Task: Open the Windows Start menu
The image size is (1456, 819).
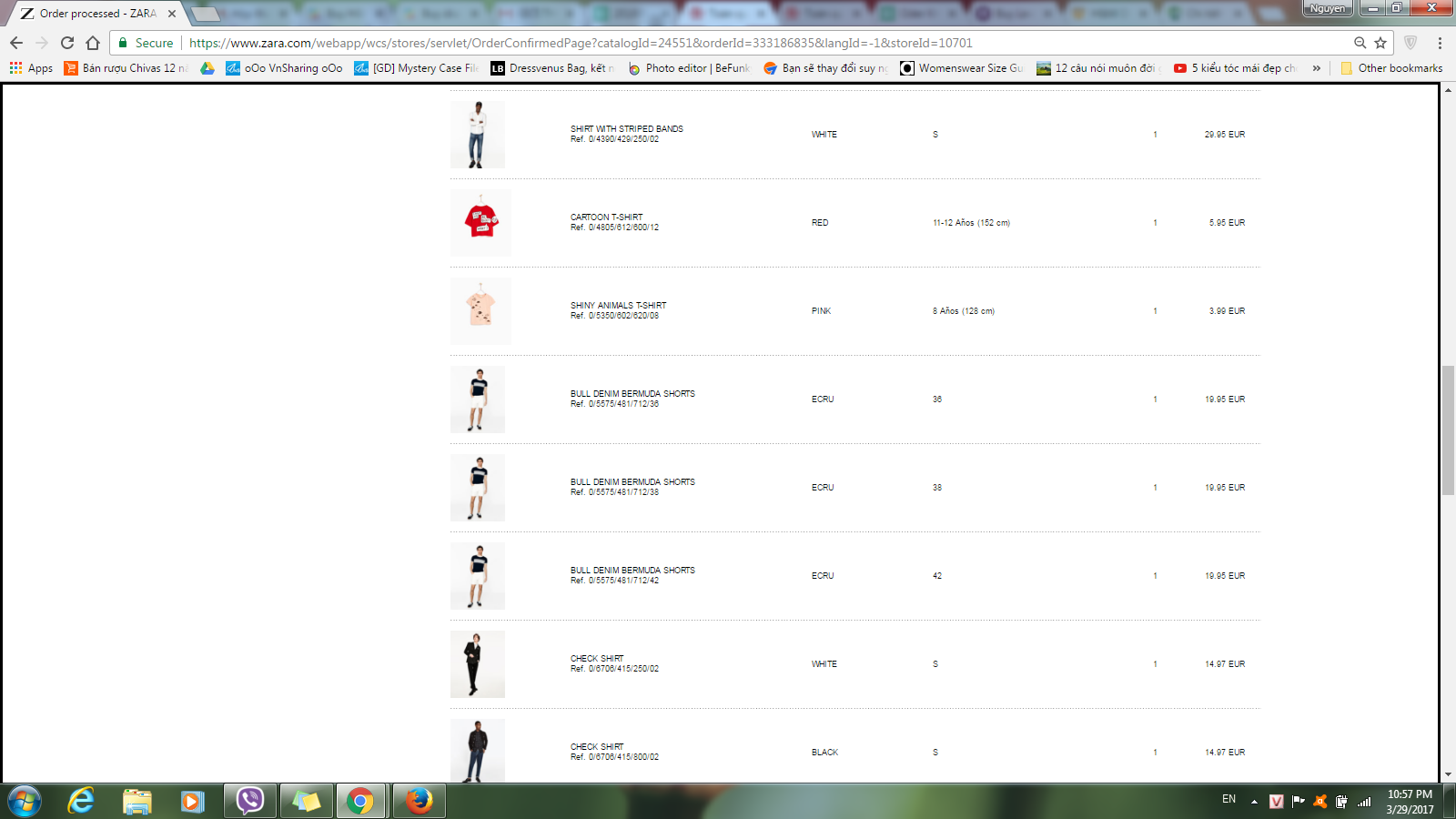Action: click(x=25, y=801)
